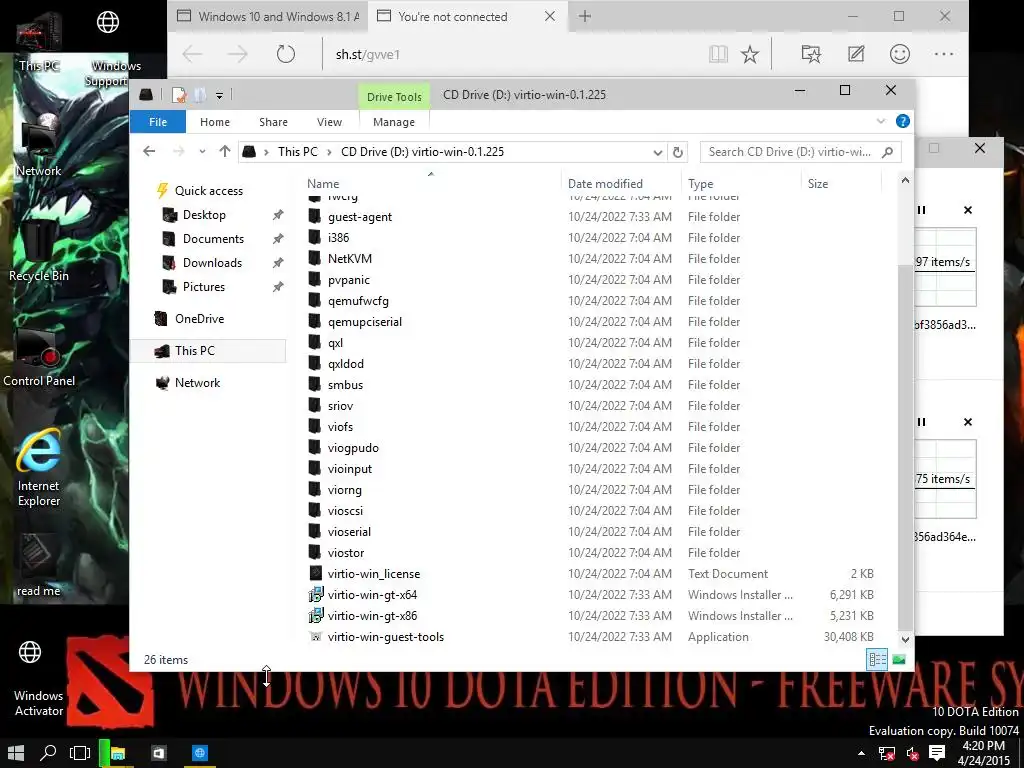Select the virtio-win-guest-tools application file
Viewport: 1024px width, 768px height.
click(386, 637)
